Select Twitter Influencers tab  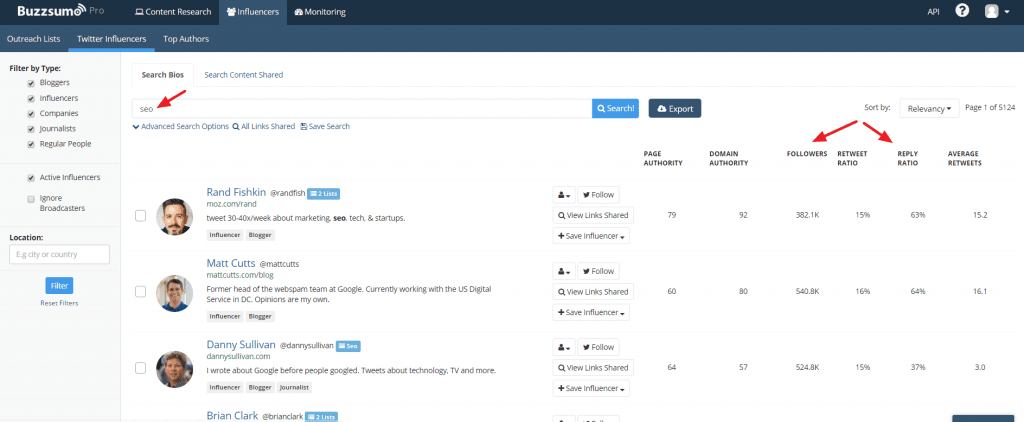pos(112,39)
